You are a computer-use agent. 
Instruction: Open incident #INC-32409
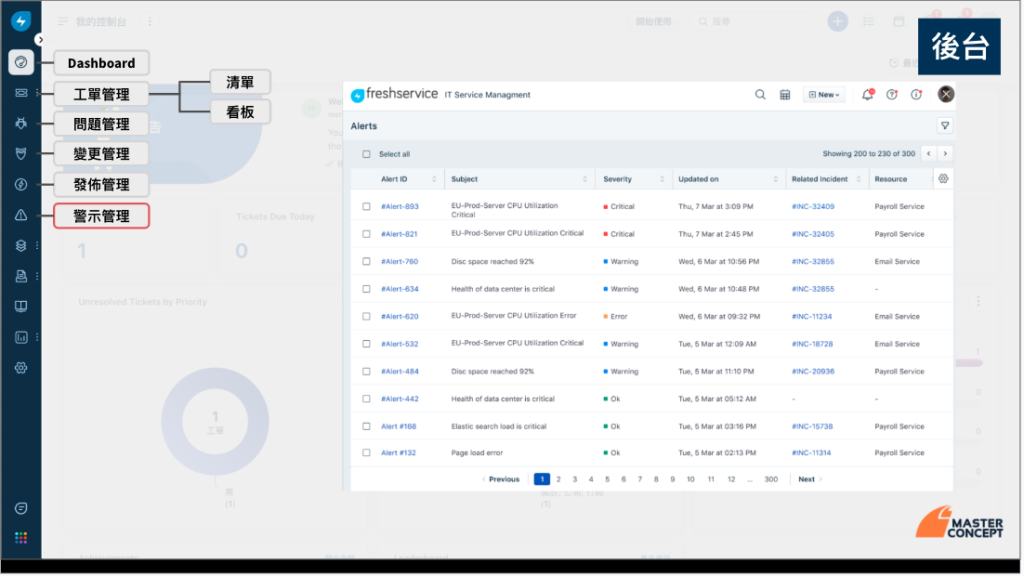pyautogui.click(x=814, y=207)
